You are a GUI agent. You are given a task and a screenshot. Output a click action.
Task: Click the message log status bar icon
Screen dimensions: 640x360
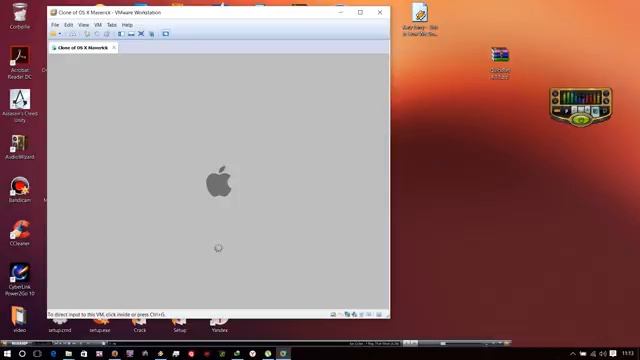tap(379, 314)
